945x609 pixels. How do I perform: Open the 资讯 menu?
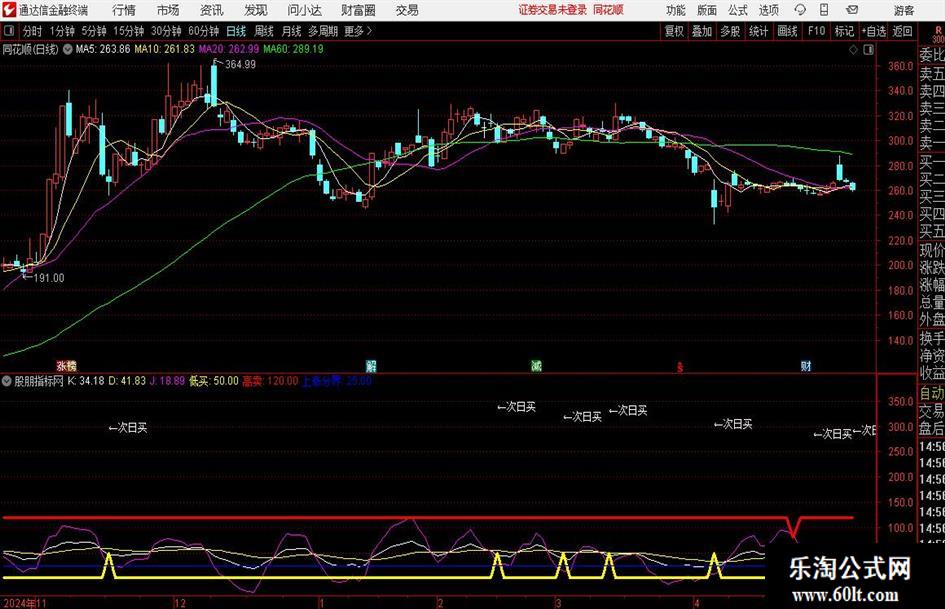tap(212, 10)
